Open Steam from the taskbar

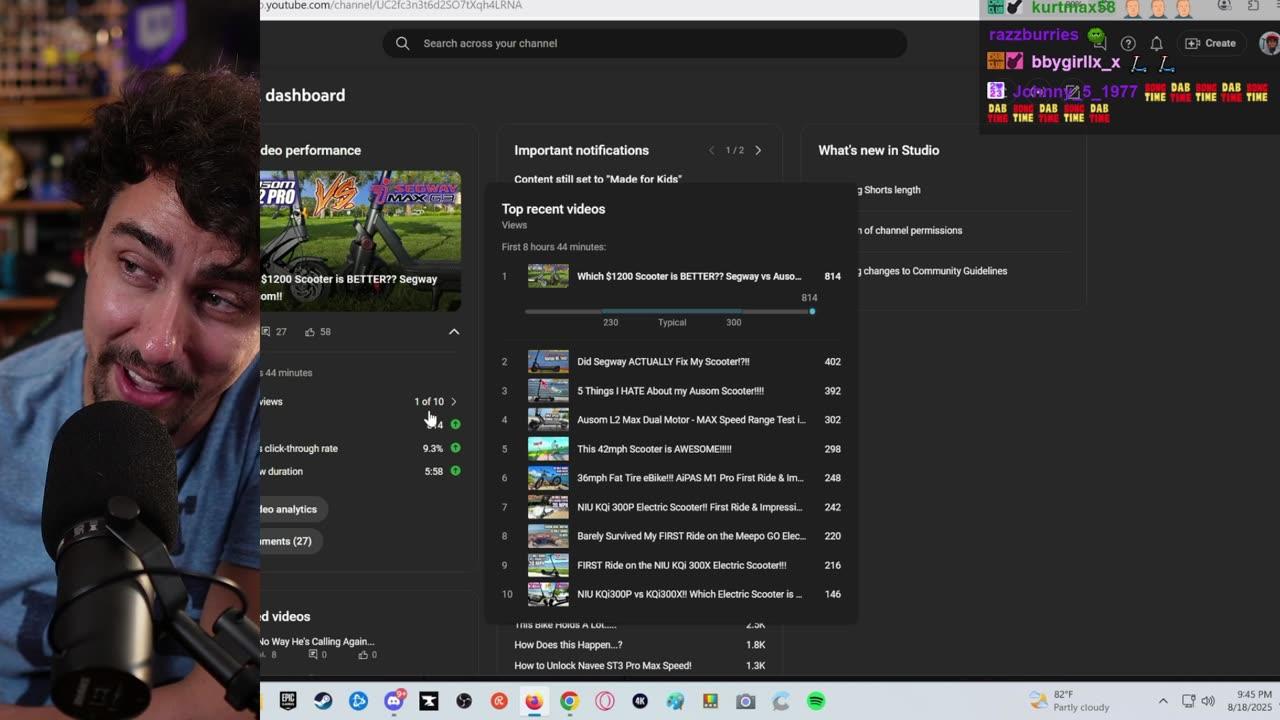(x=323, y=702)
